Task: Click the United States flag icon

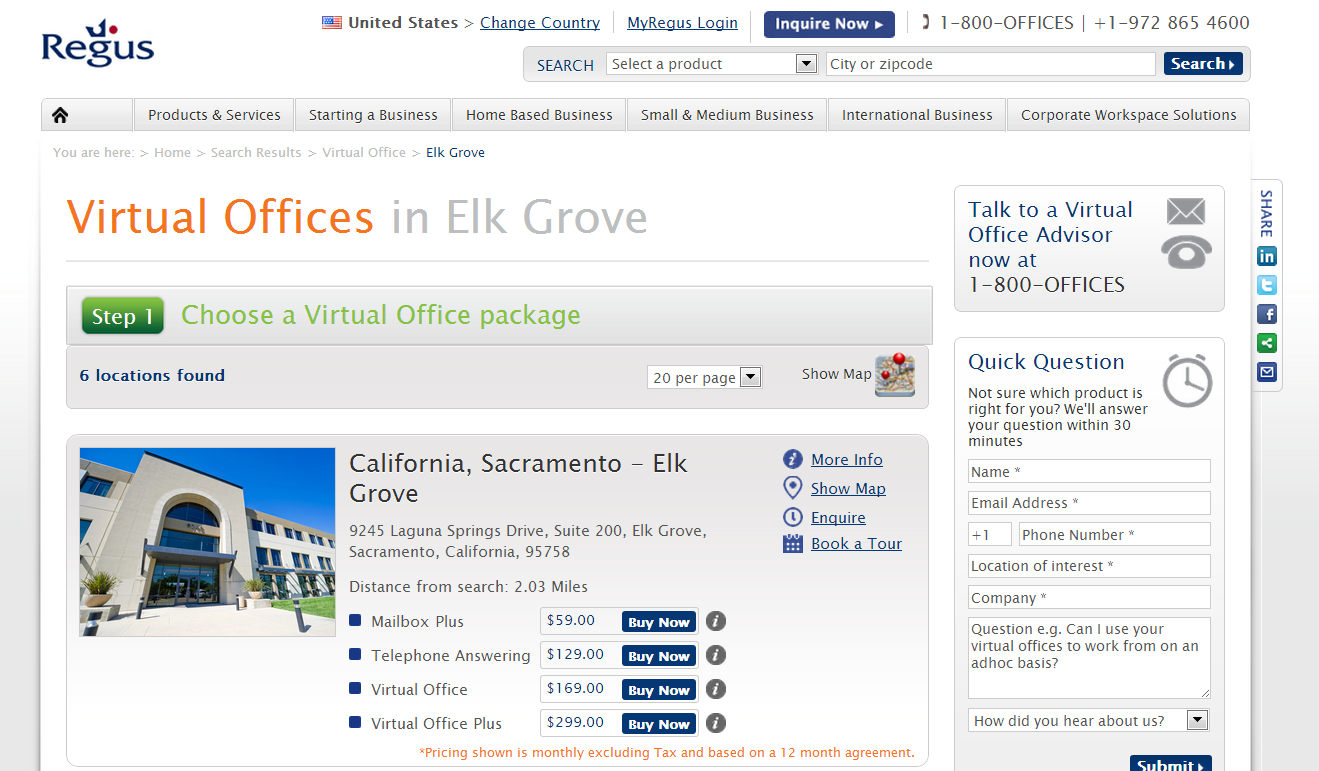Action: click(332, 22)
